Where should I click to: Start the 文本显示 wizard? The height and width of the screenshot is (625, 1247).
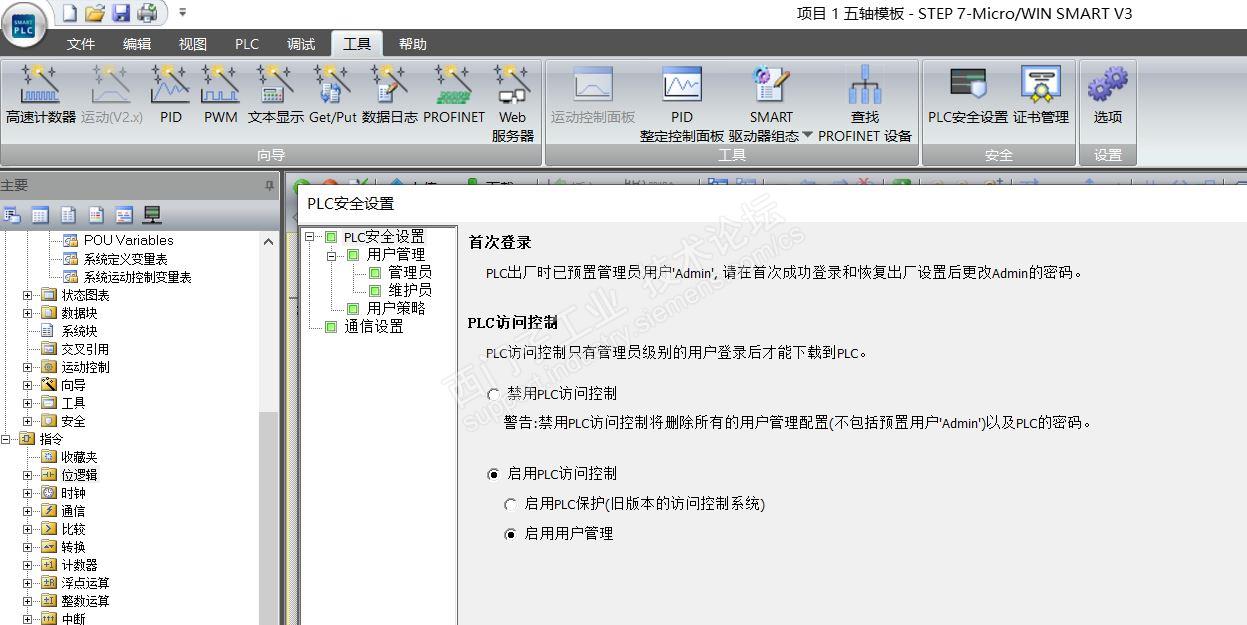point(275,96)
